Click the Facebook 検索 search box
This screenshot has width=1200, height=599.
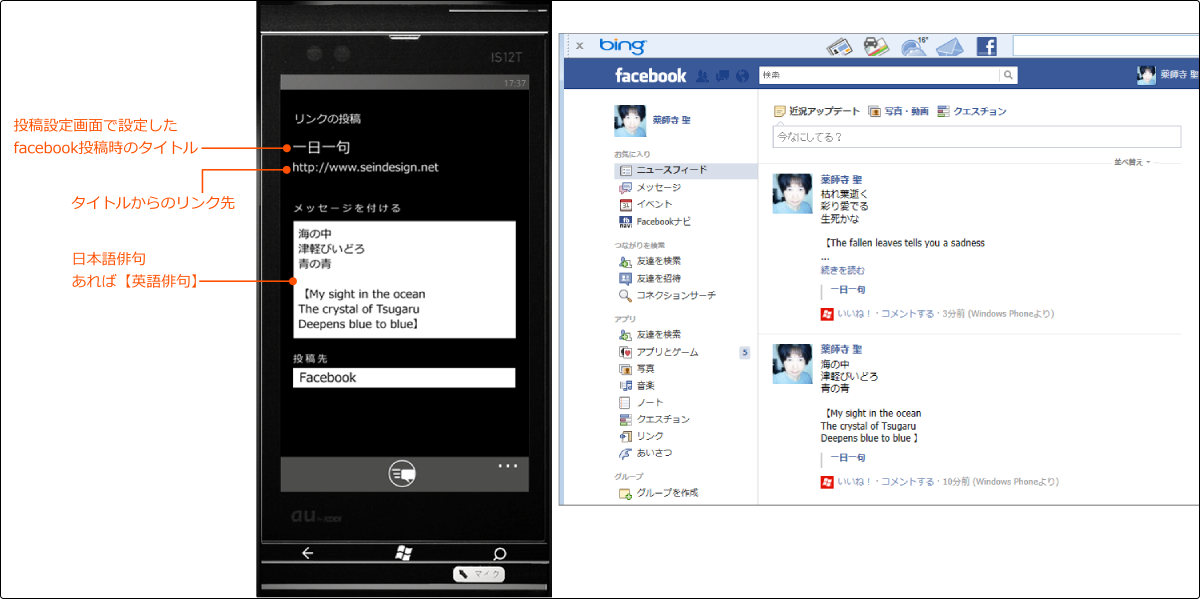pos(879,75)
